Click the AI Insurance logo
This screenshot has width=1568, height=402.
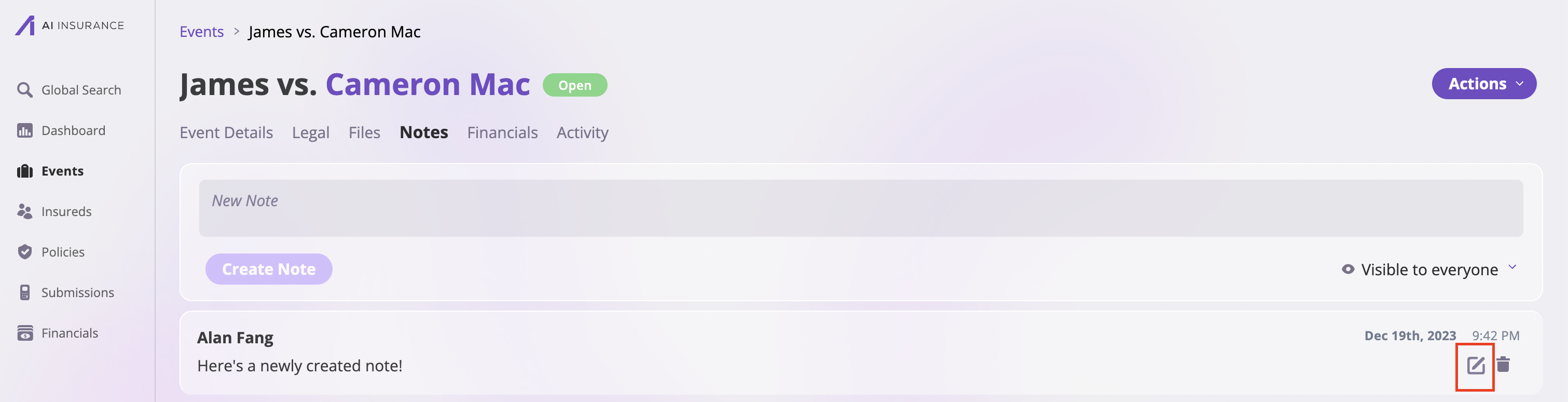70,25
